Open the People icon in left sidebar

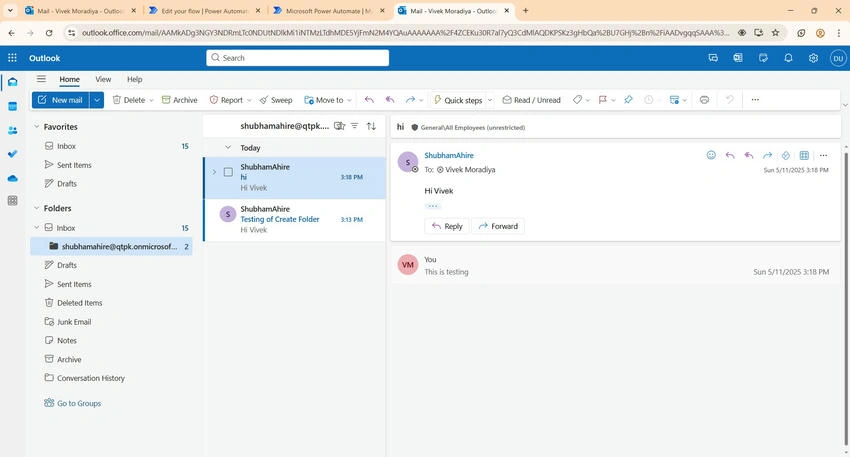pyautogui.click(x=12, y=131)
